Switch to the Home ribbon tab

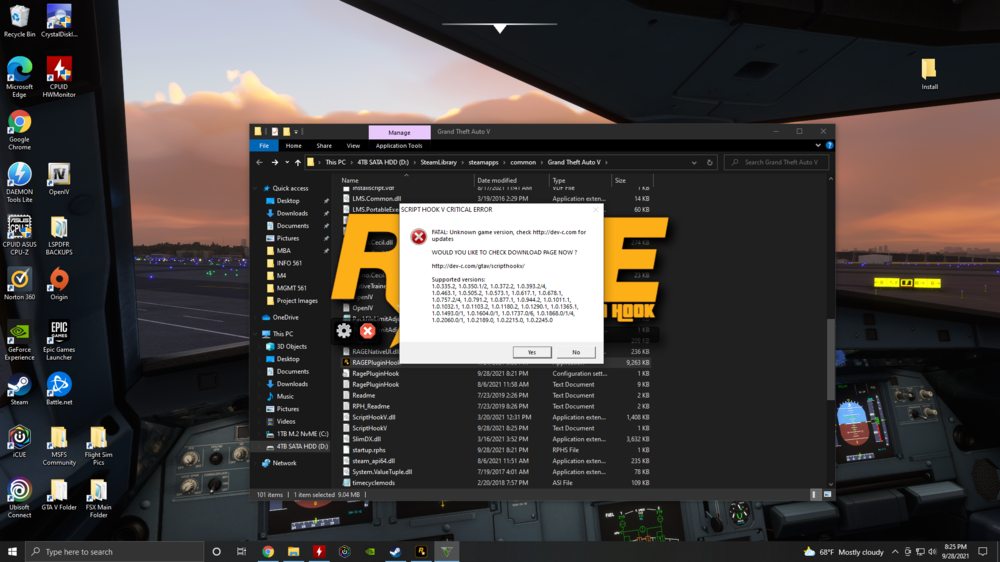pyautogui.click(x=293, y=145)
